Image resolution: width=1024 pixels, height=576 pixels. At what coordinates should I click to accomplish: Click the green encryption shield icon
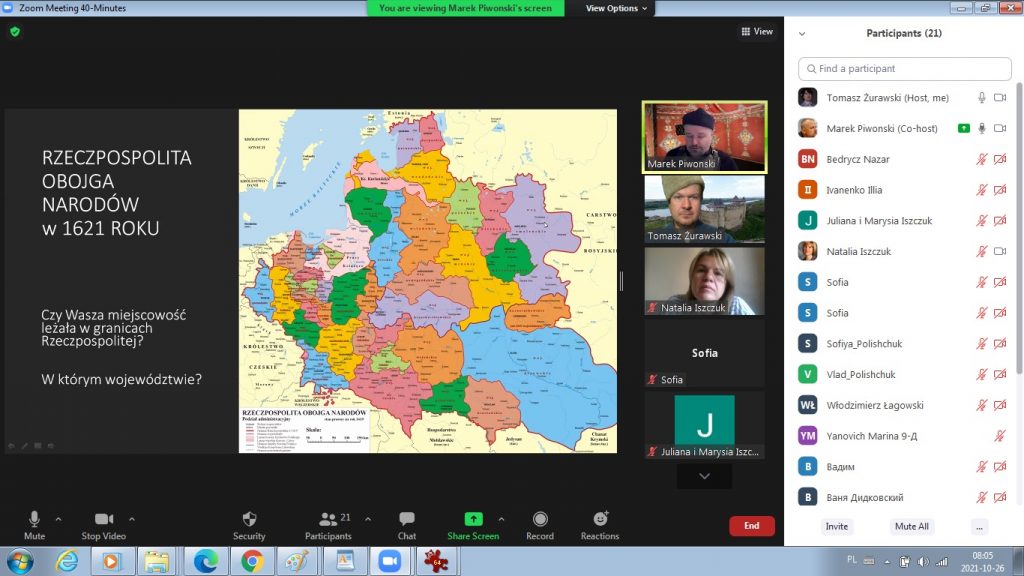click(14, 32)
